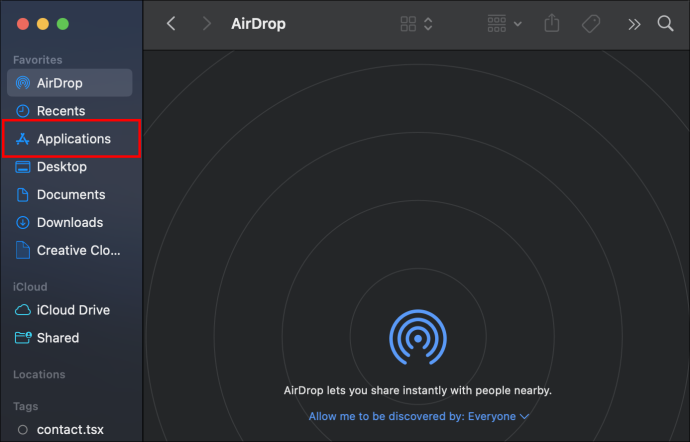Image resolution: width=690 pixels, height=442 pixels.
Task: Open the Creative Cloud sidebar item
Action: click(70, 250)
